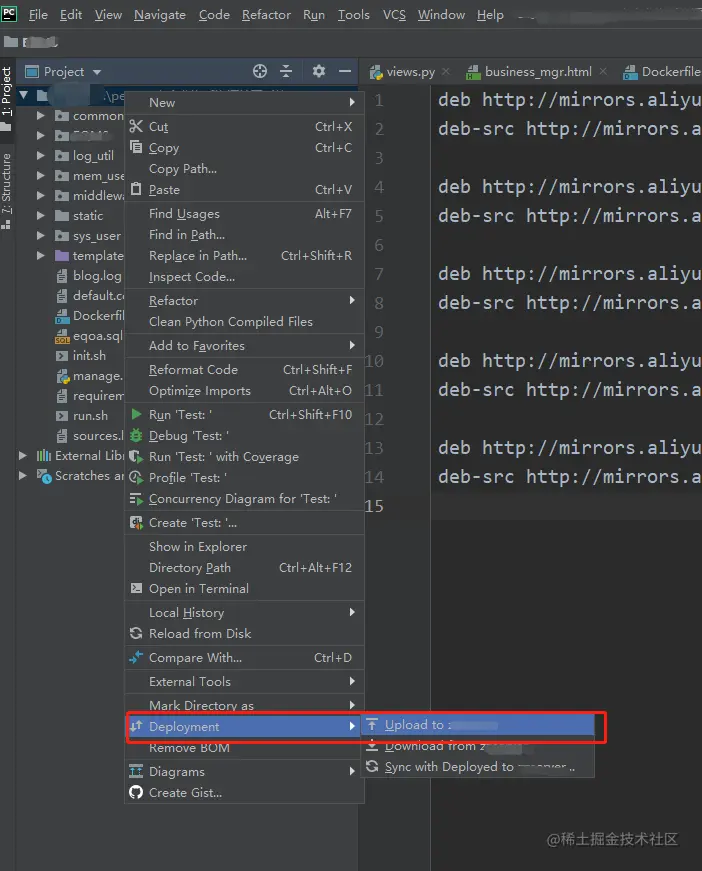Click the Compare With arrows icon

click(136, 657)
